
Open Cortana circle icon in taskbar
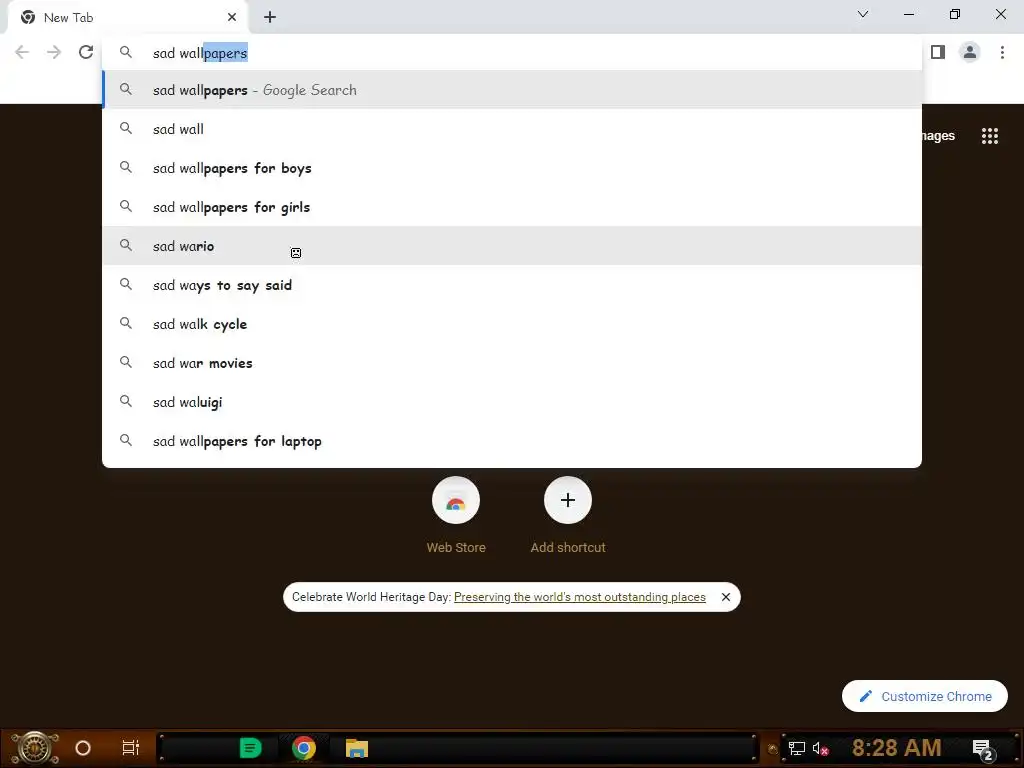pos(83,748)
